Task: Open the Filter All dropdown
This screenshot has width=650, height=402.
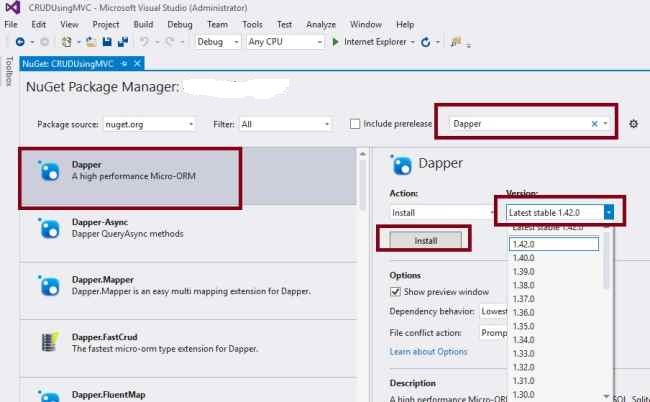Action: click(285, 124)
